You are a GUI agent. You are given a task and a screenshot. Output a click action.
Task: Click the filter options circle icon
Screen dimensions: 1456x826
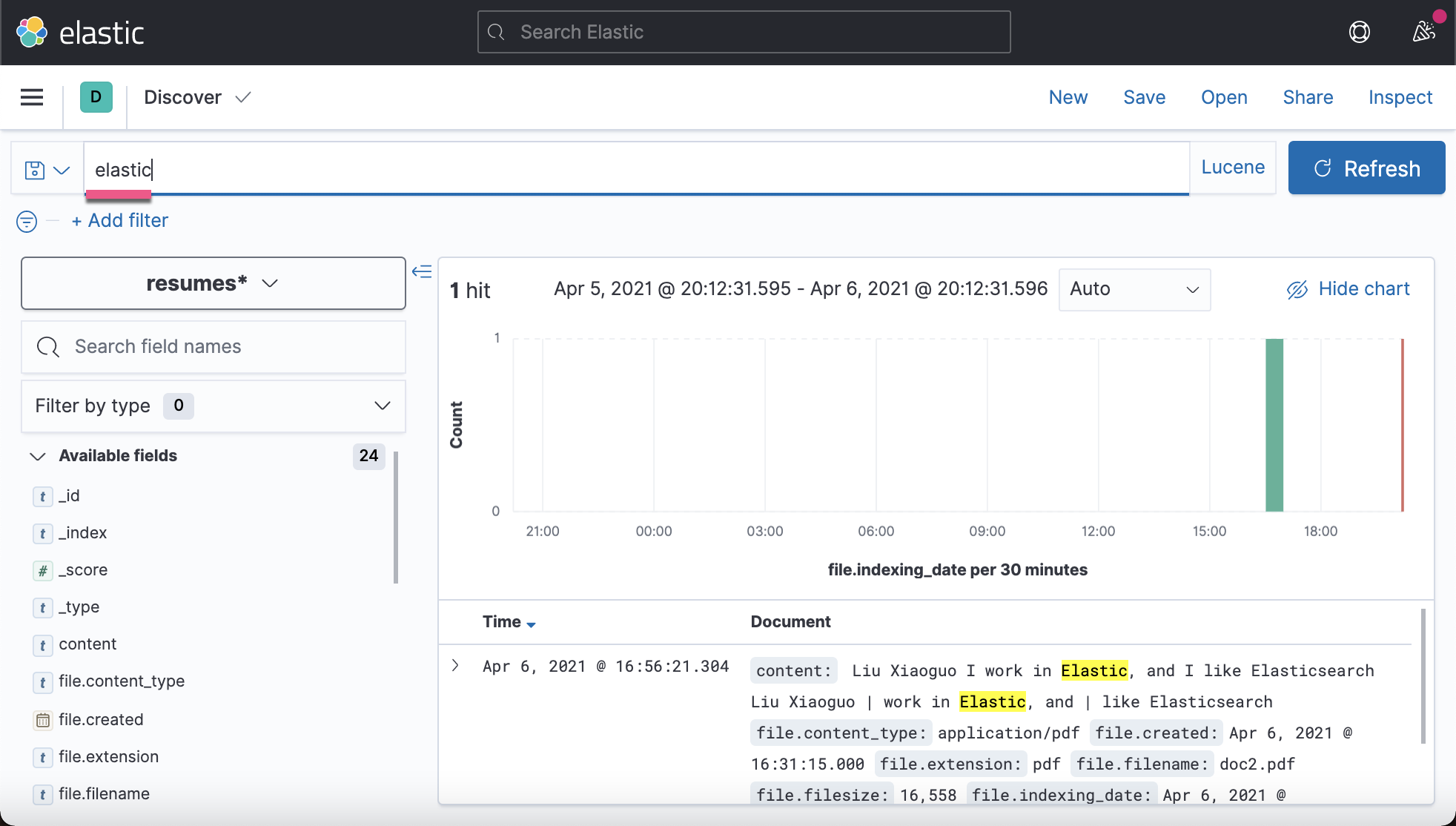click(27, 221)
